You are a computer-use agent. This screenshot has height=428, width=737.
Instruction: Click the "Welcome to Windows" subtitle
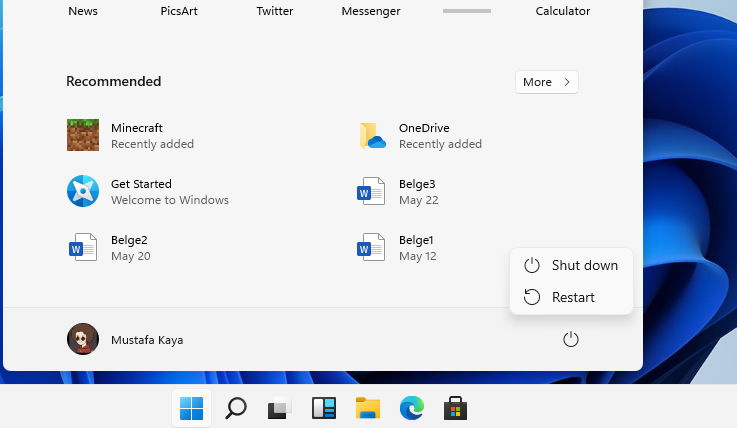[x=170, y=200]
